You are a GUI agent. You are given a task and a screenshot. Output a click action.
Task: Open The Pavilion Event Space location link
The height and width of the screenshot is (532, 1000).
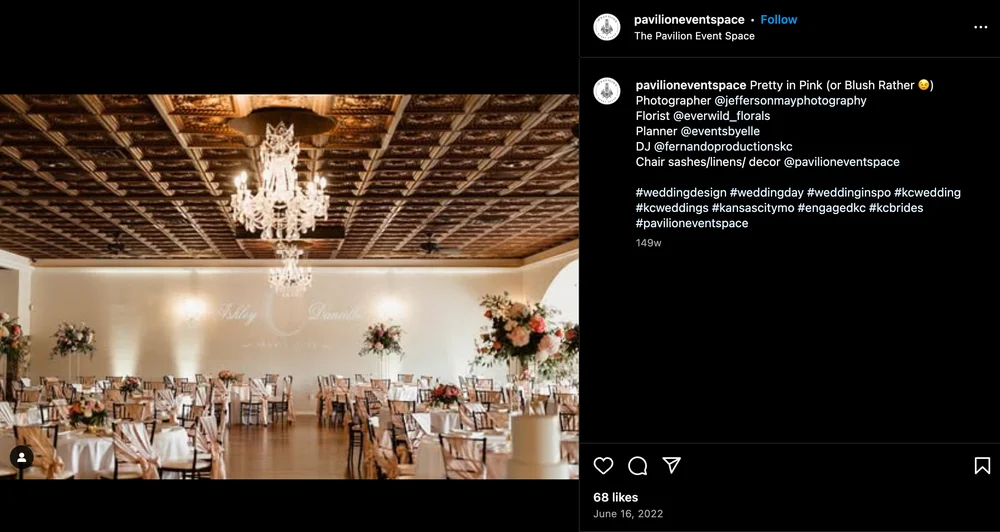(x=694, y=36)
